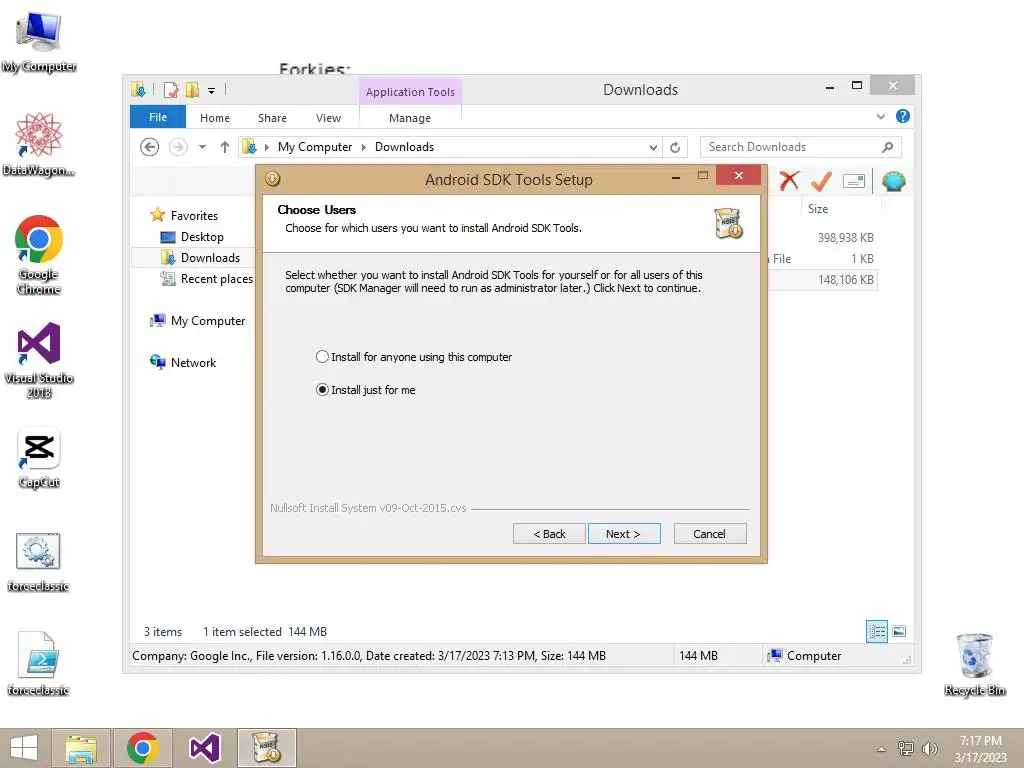Select Google Chrome desktop shortcut
Image resolution: width=1024 pixels, height=768 pixels.
click(x=39, y=255)
